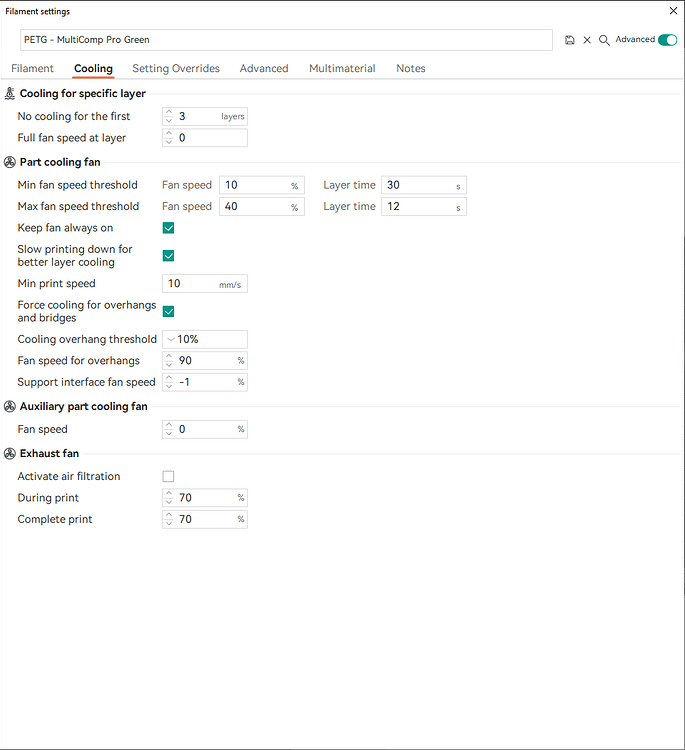
Task: Enable Activate air filtration checkbox
Action: pyautogui.click(x=168, y=476)
